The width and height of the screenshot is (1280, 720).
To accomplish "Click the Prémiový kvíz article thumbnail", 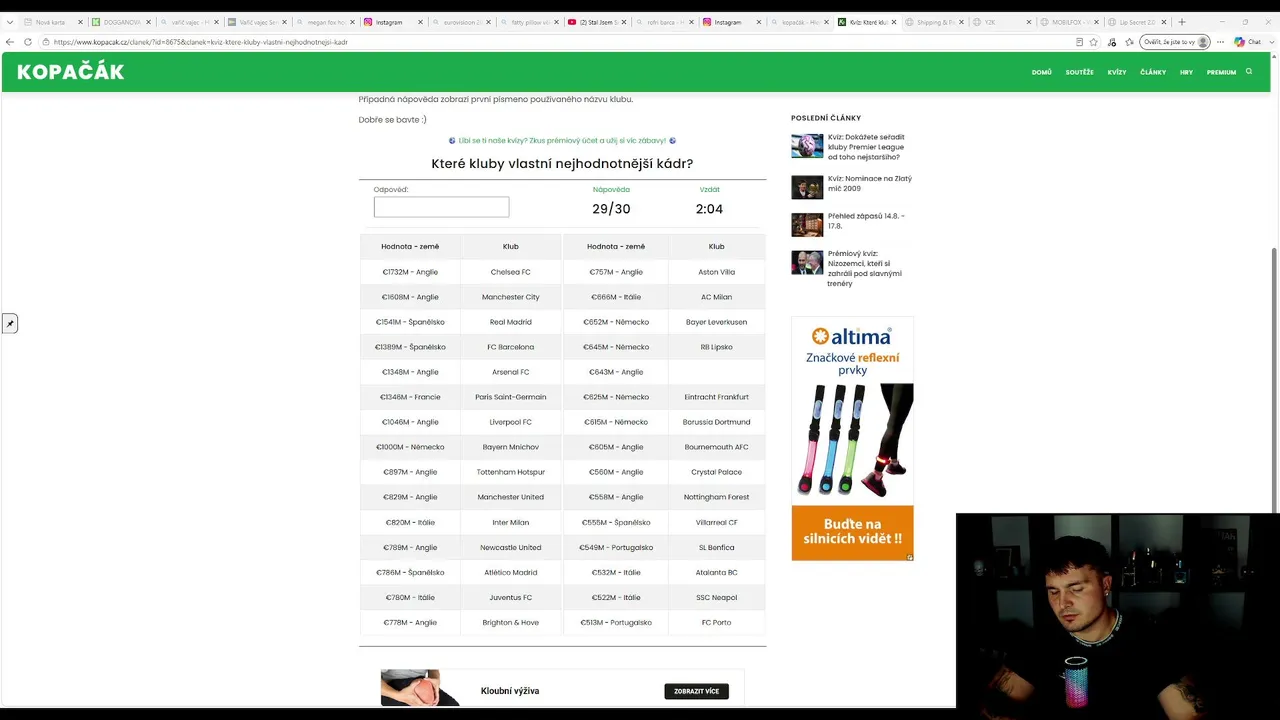I will pyautogui.click(x=807, y=262).
